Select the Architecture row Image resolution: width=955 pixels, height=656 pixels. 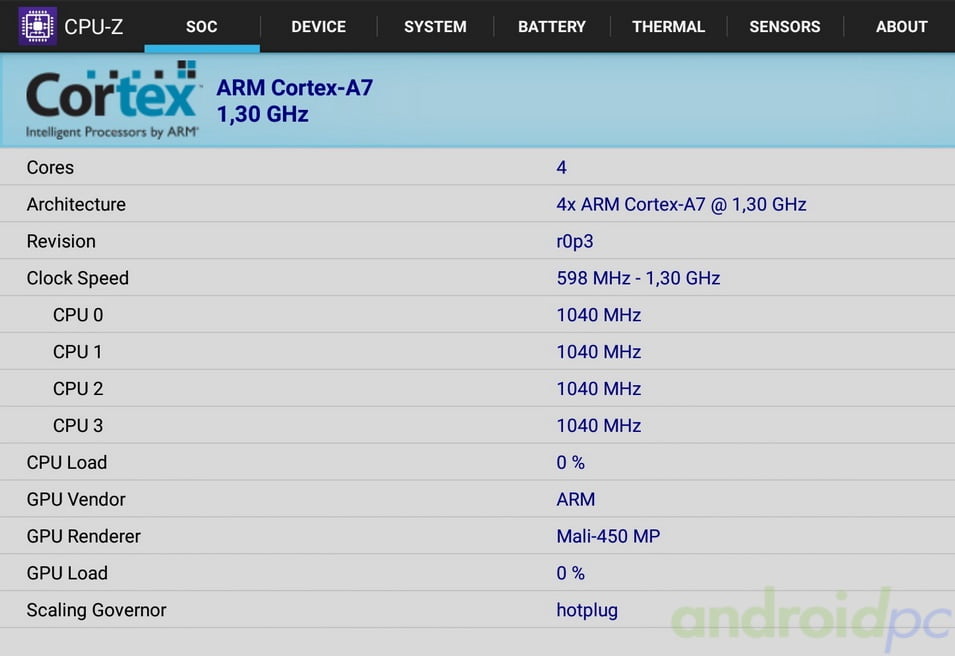tap(477, 204)
